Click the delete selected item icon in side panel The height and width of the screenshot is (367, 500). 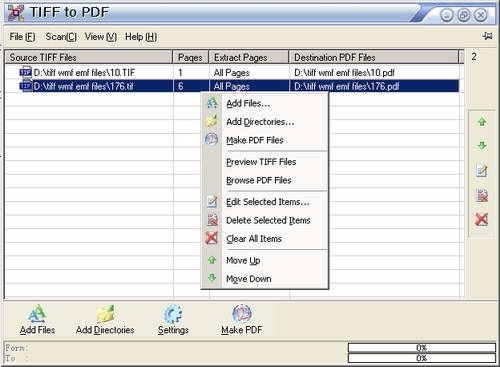[482, 195]
